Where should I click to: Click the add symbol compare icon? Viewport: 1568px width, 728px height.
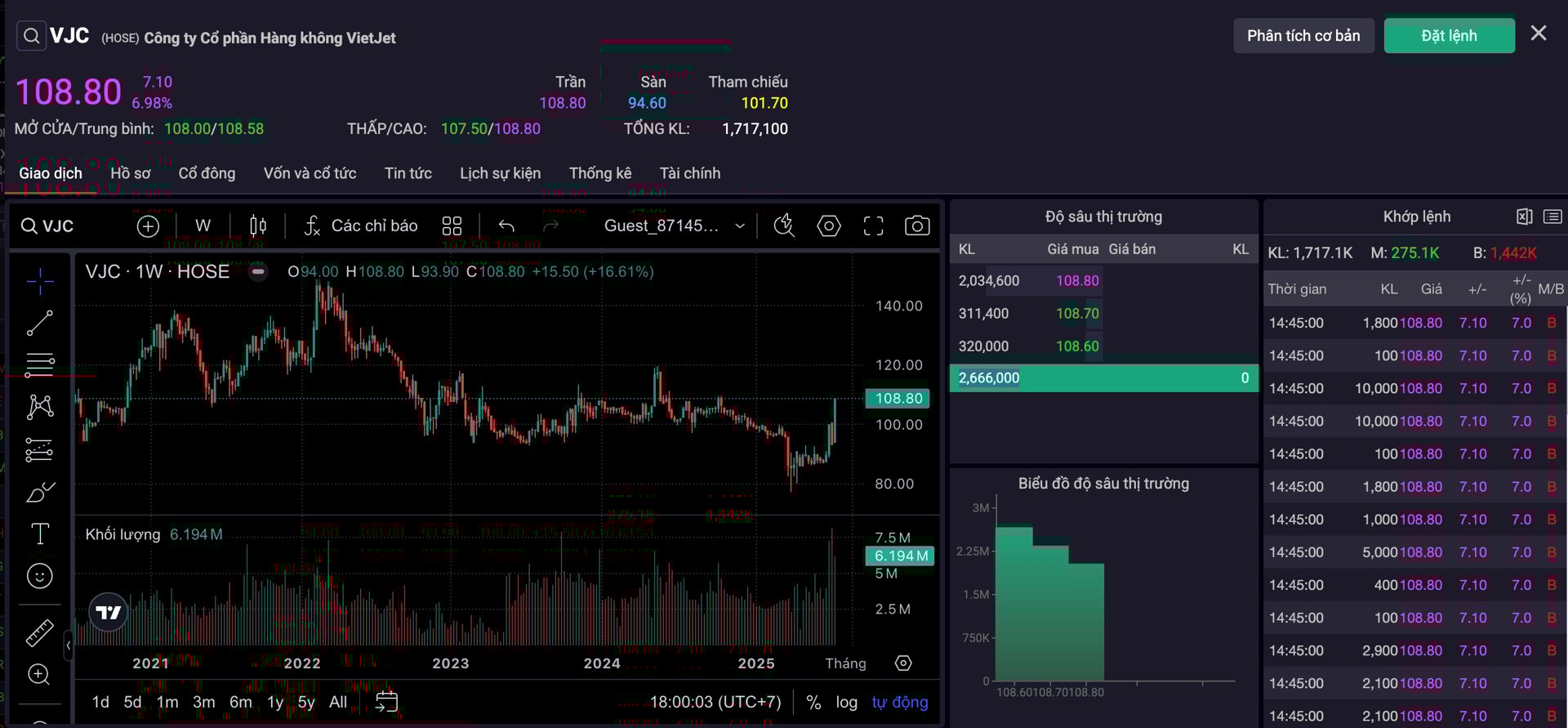point(148,226)
